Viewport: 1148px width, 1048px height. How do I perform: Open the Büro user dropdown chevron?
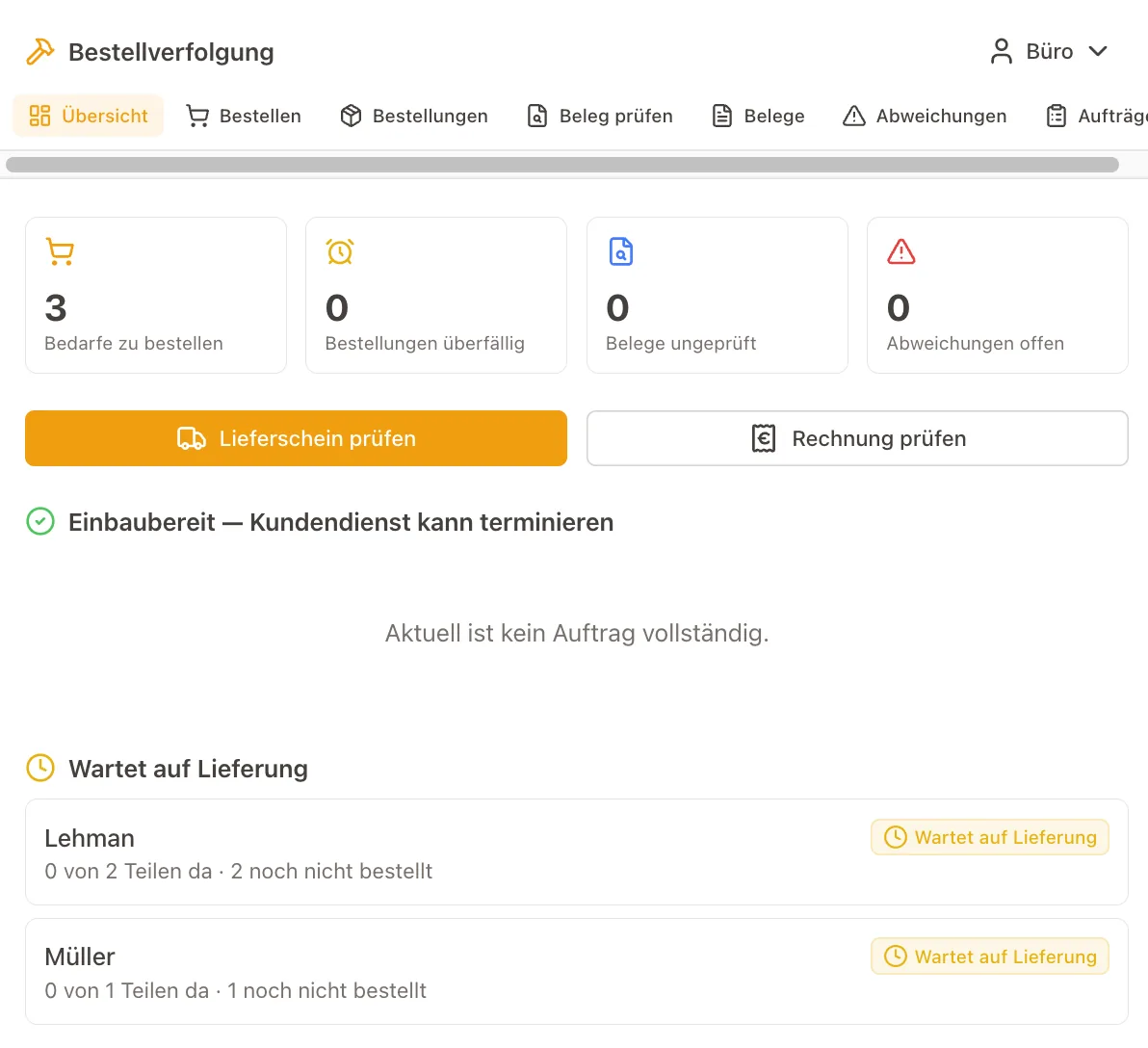click(x=1098, y=51)
